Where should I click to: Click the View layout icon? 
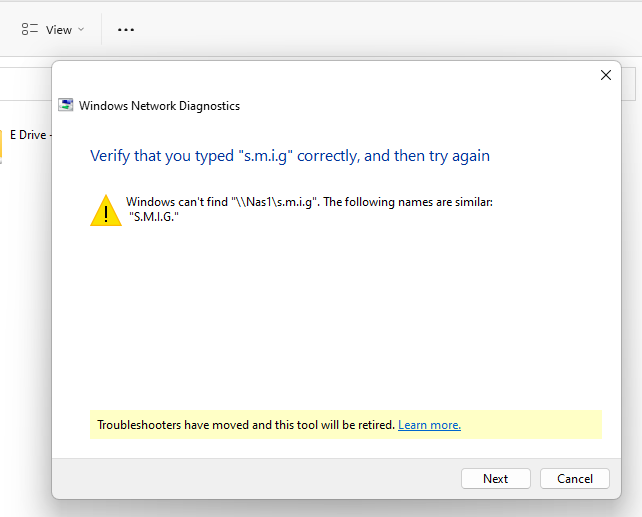pyautogui.click(x=30, y=30)
